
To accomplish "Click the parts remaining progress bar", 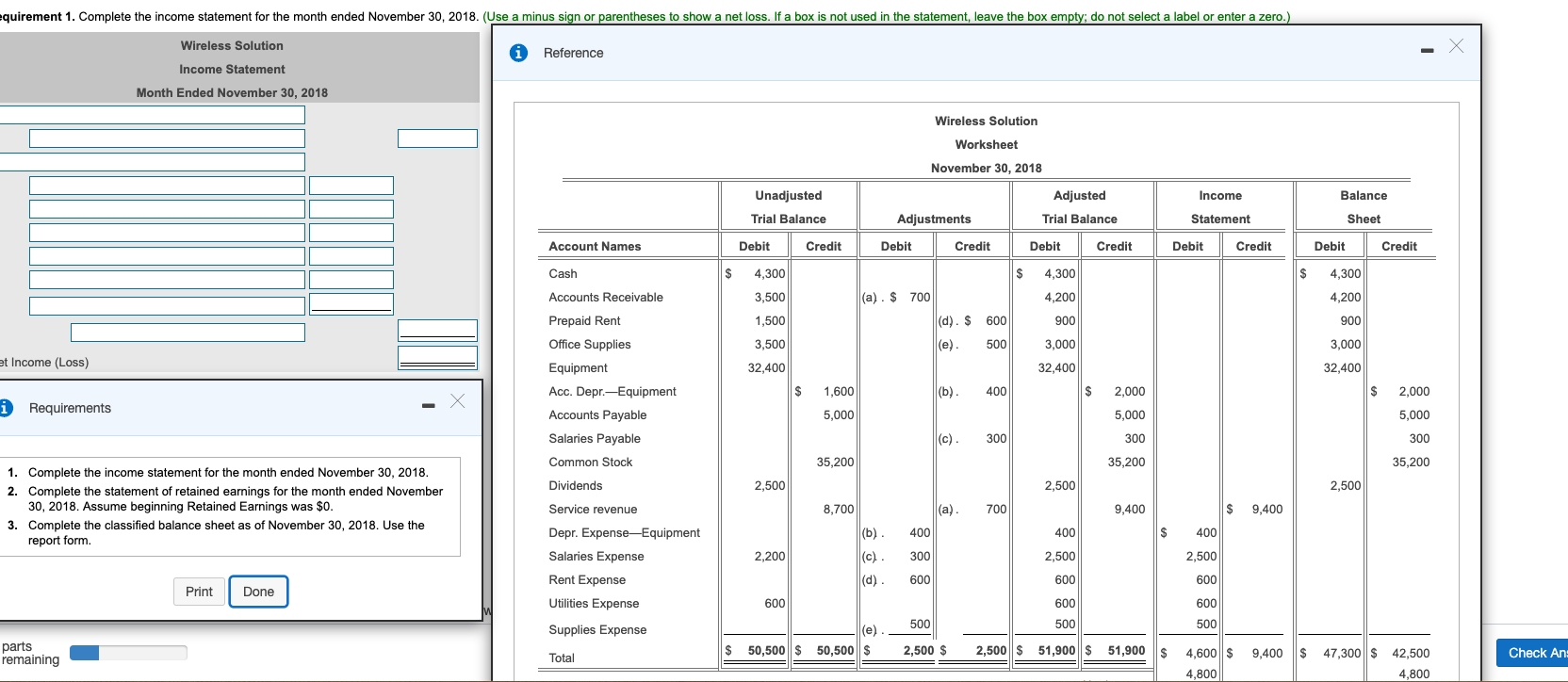I will [x=128, y=653].
